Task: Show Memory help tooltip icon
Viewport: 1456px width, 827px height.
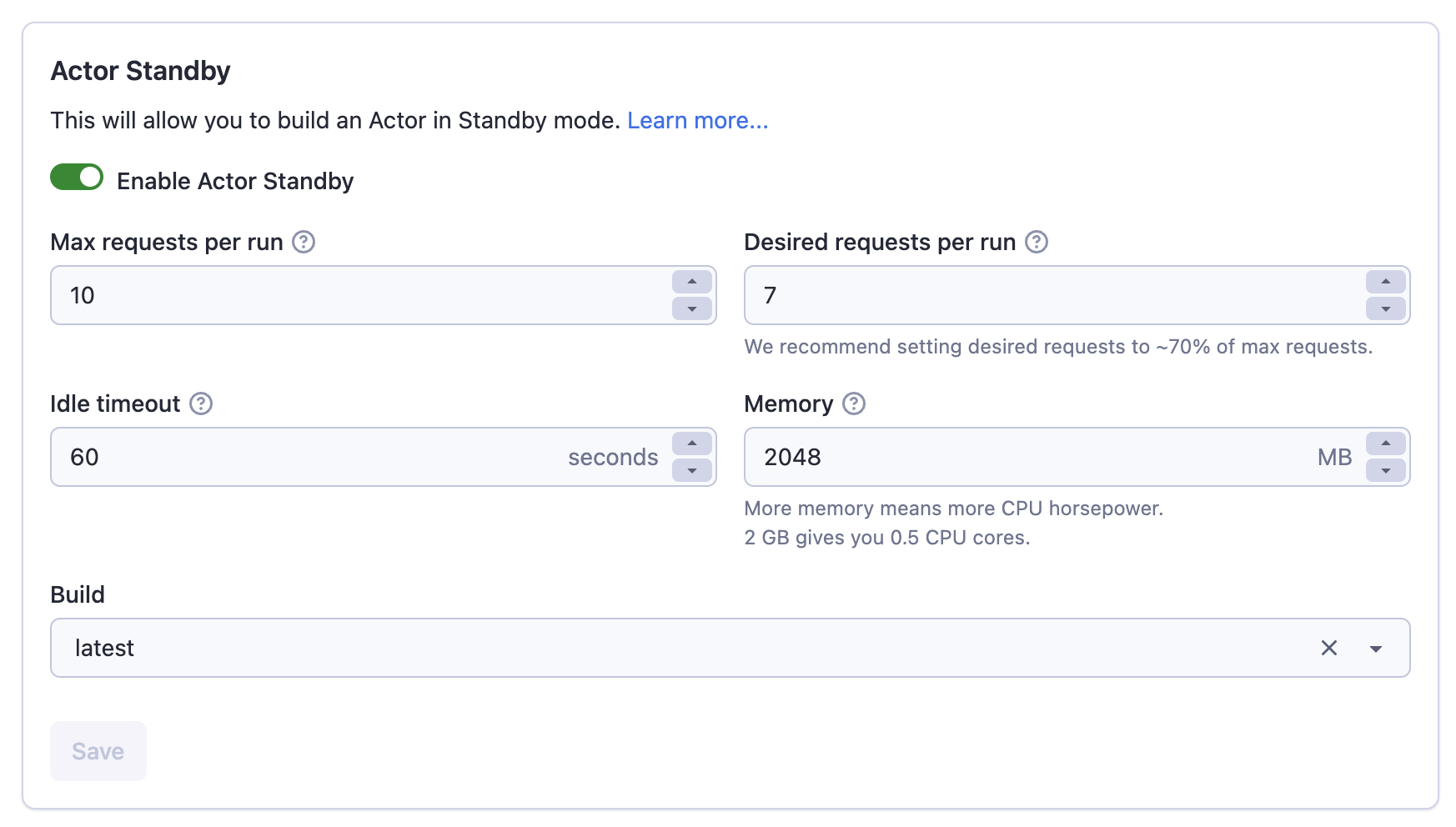Action: (854, 403)
